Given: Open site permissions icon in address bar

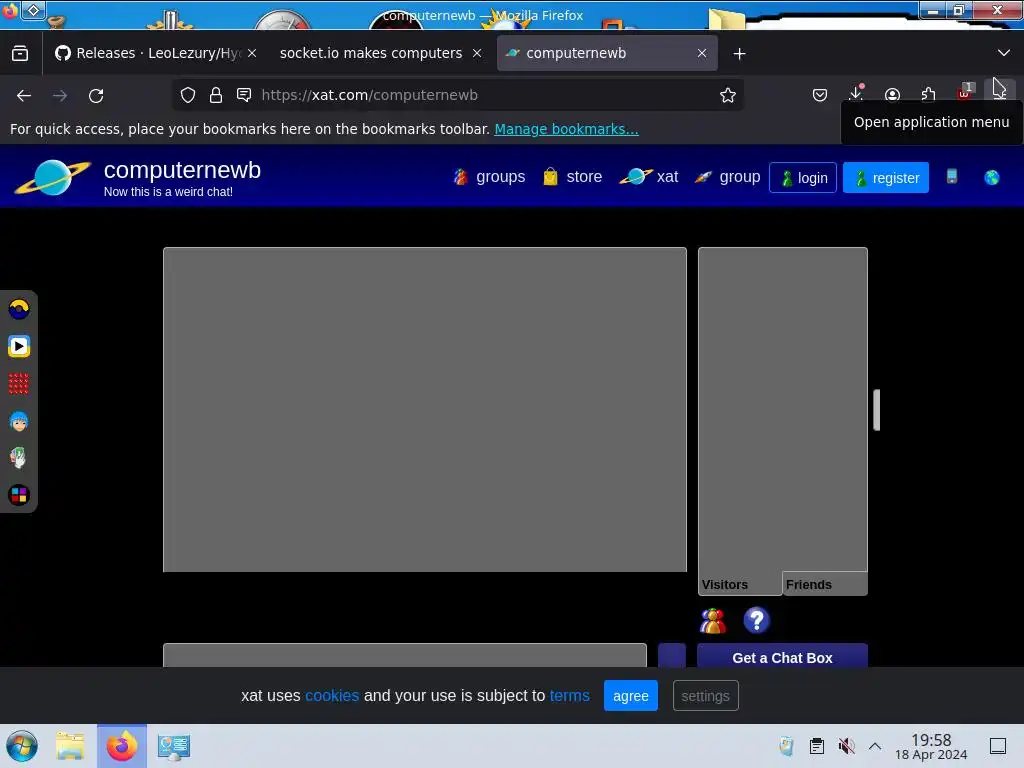Looking at the screenshot, I should pos(244,95).
